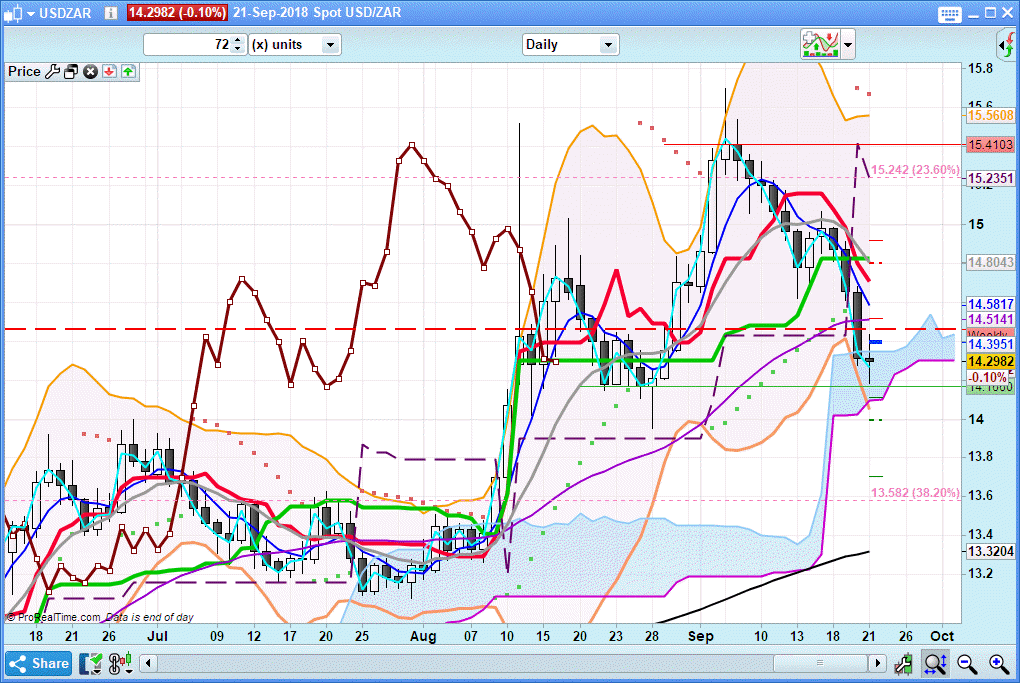The height and width of the screenshot is (683, 1020).
Task: Click the 15.5608 orange price axis label
Action: [x=990, y=115]
